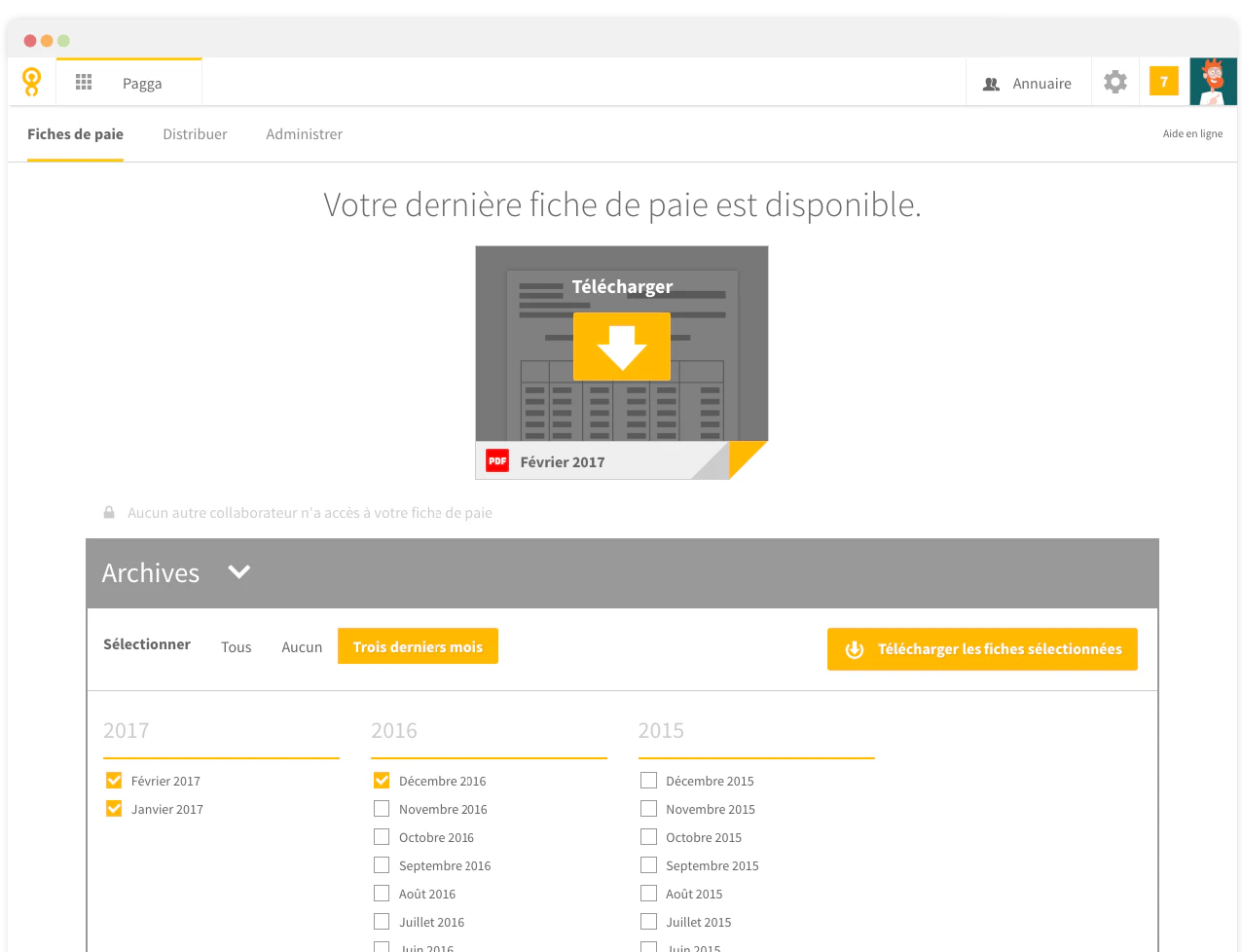Check the Août 2015 checkbox
1242x952 pixels.
(648, 894)
